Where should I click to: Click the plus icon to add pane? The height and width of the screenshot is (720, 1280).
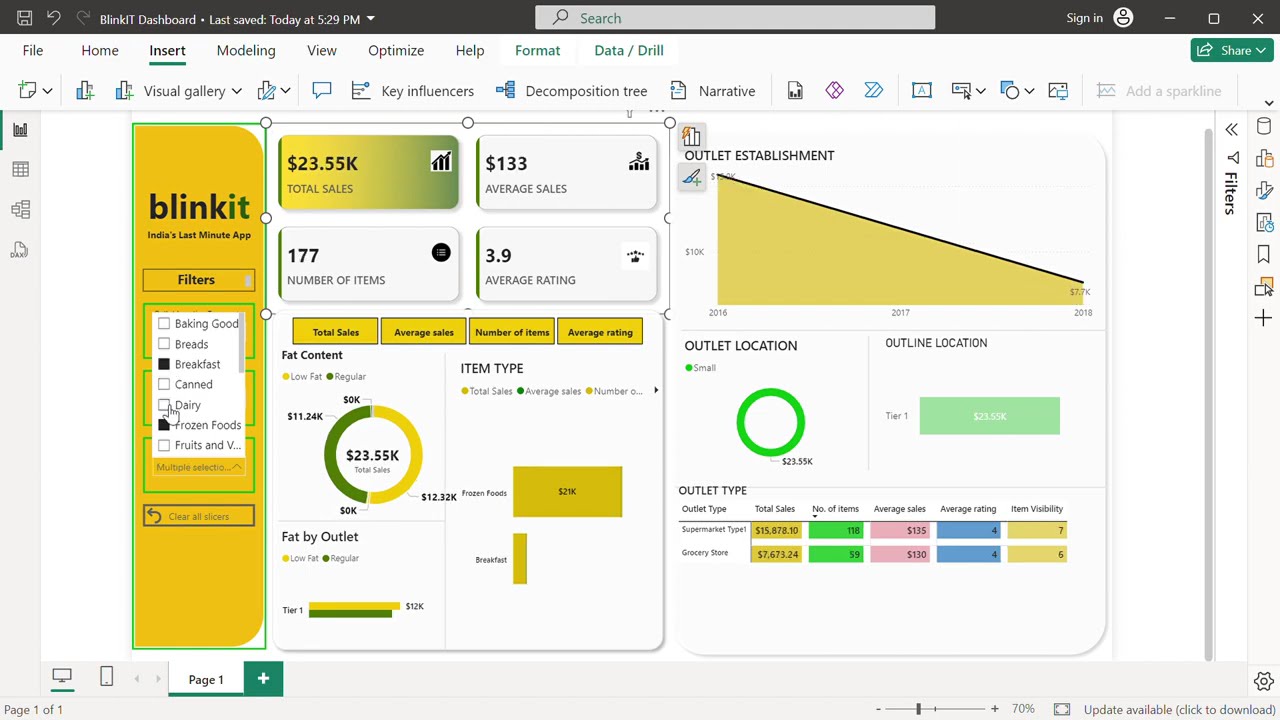point(1264,319)
